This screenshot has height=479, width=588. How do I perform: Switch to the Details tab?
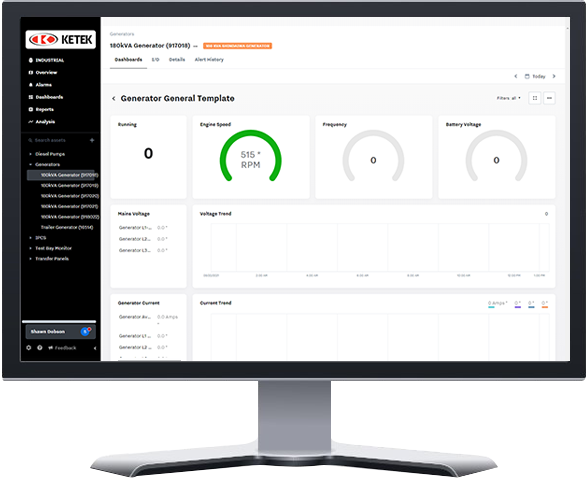click(x=177, y=60)
